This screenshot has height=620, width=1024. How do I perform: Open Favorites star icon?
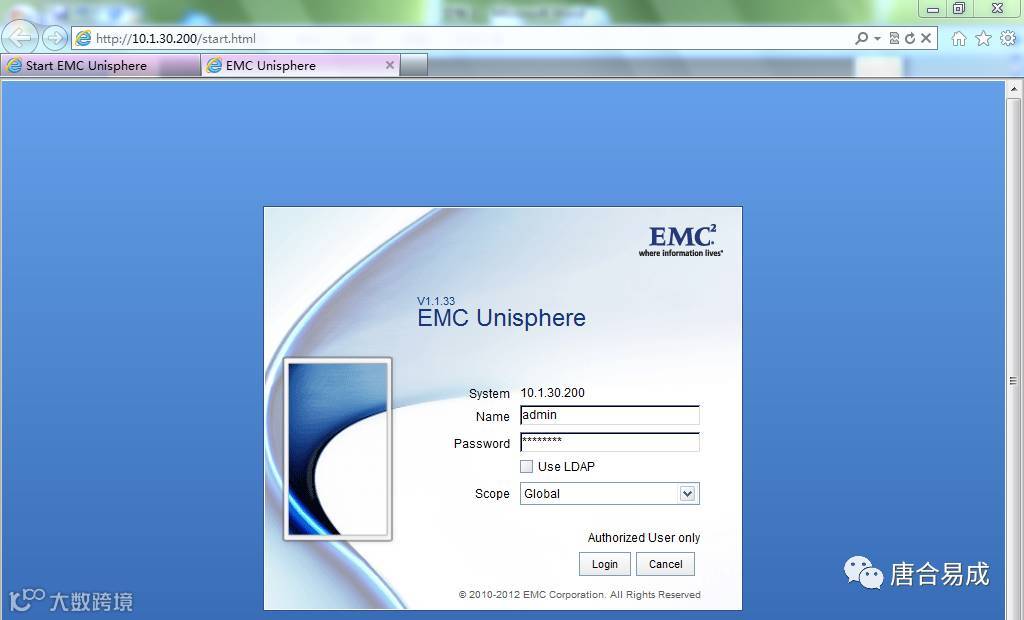[x=984, y=39]
